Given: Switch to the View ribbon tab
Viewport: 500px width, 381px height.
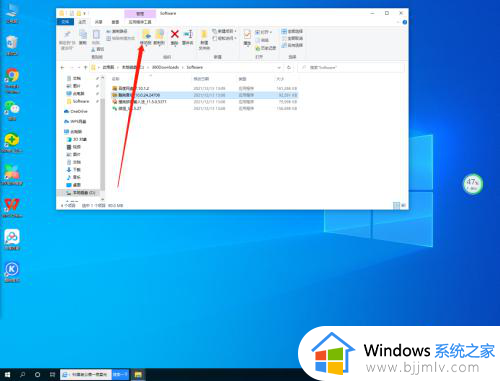Looking at the screenshot, I should point(115,22).
